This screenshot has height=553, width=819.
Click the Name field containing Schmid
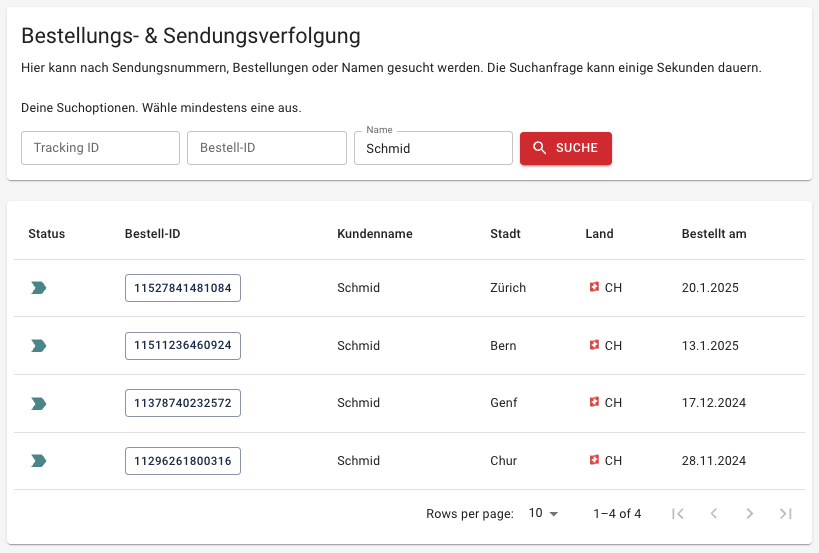433,148
